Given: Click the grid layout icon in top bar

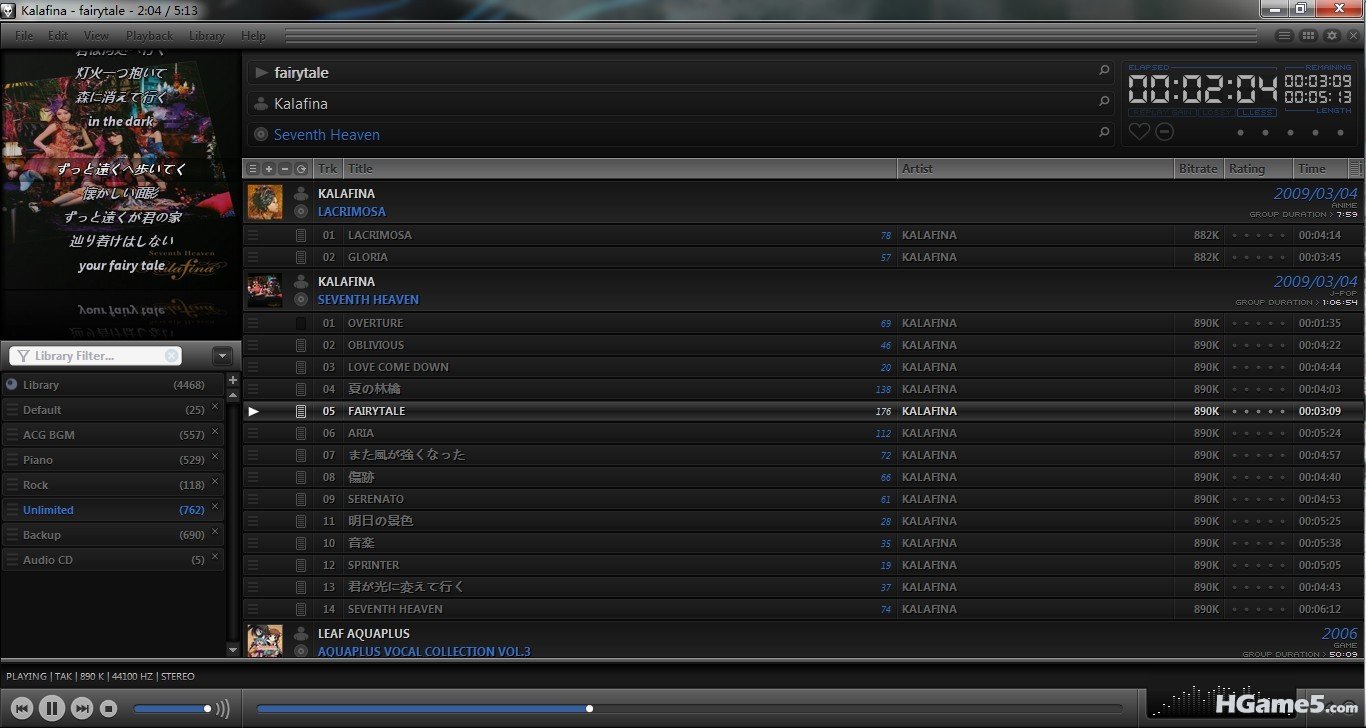Looking at the screenshot, I should point(1308,35).
